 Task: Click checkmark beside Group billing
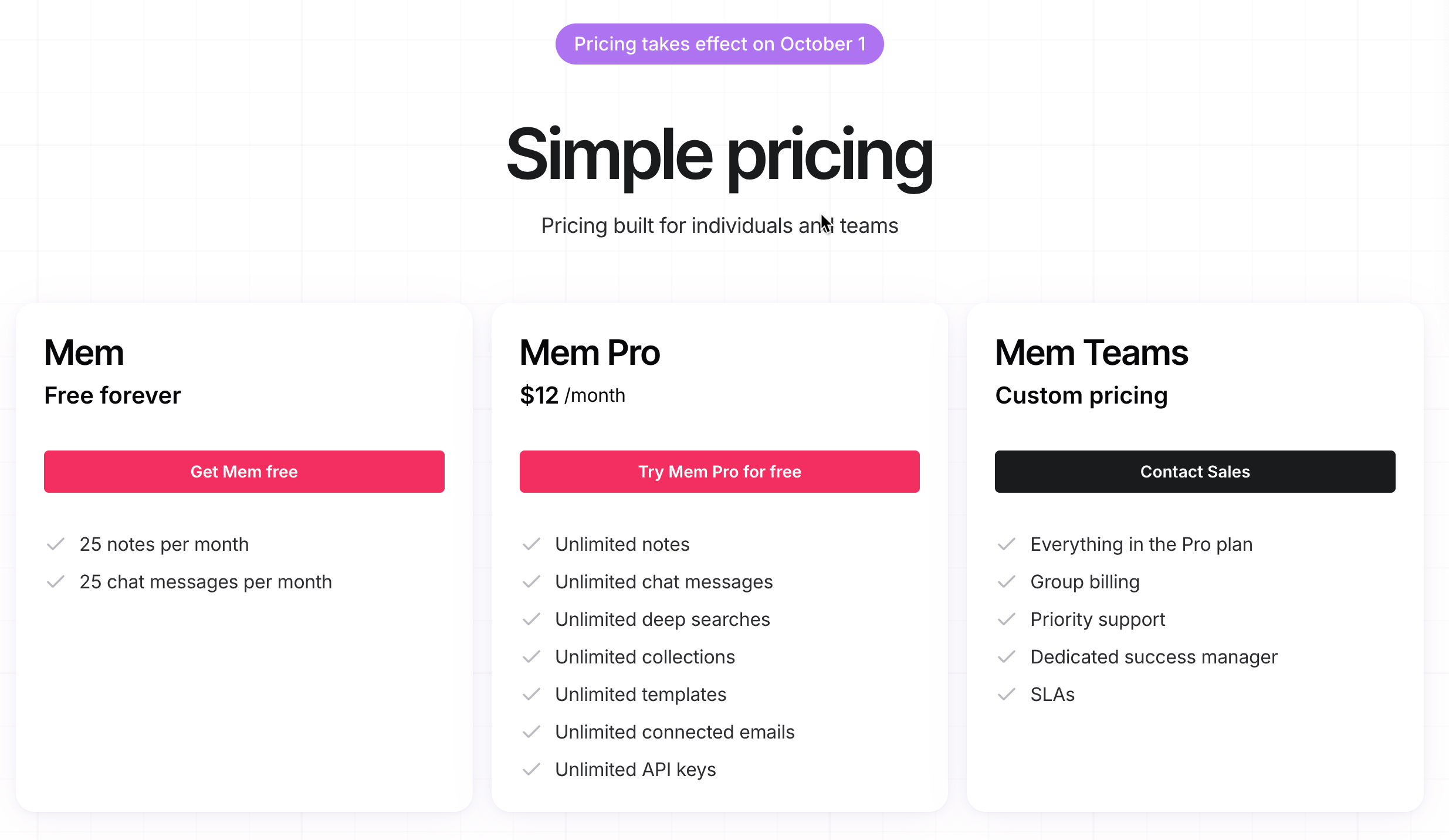(x=1007, y=582)
